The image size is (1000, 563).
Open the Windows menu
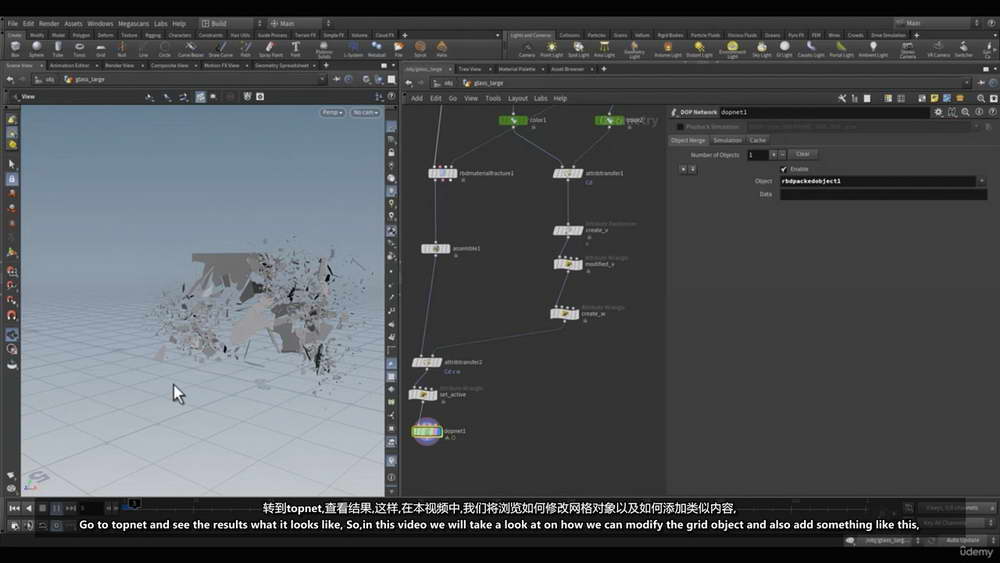100,24
